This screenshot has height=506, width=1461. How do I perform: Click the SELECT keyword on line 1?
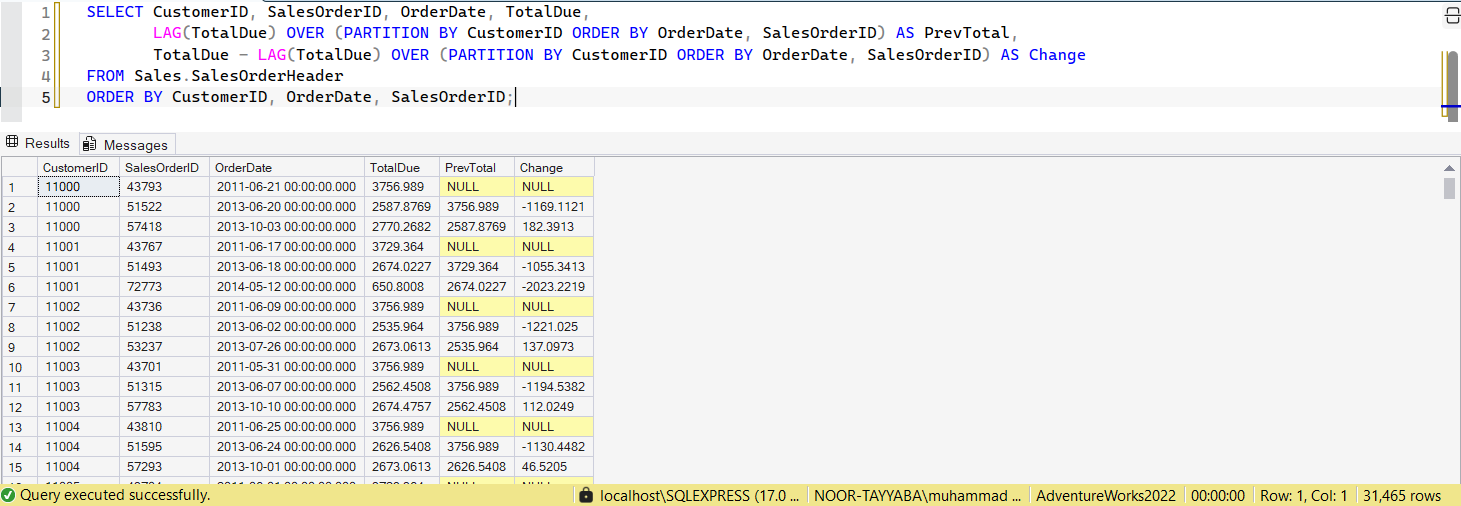(115, 13)
